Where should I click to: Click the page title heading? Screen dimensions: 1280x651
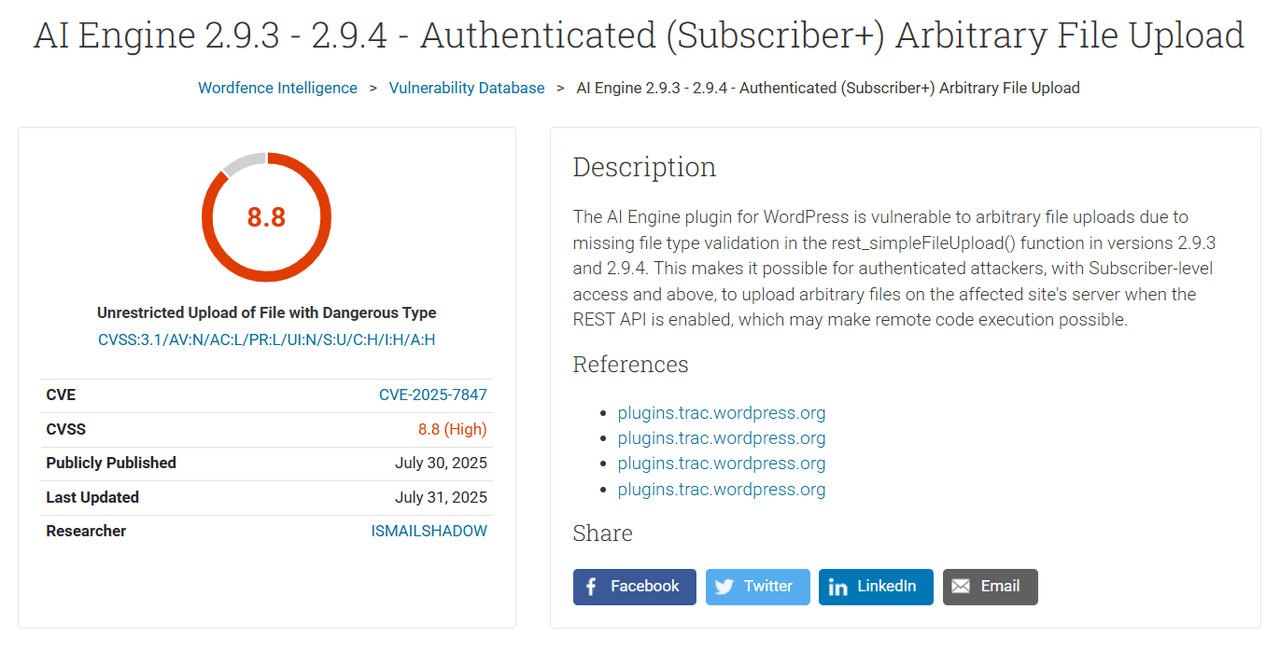click(639, 35)
